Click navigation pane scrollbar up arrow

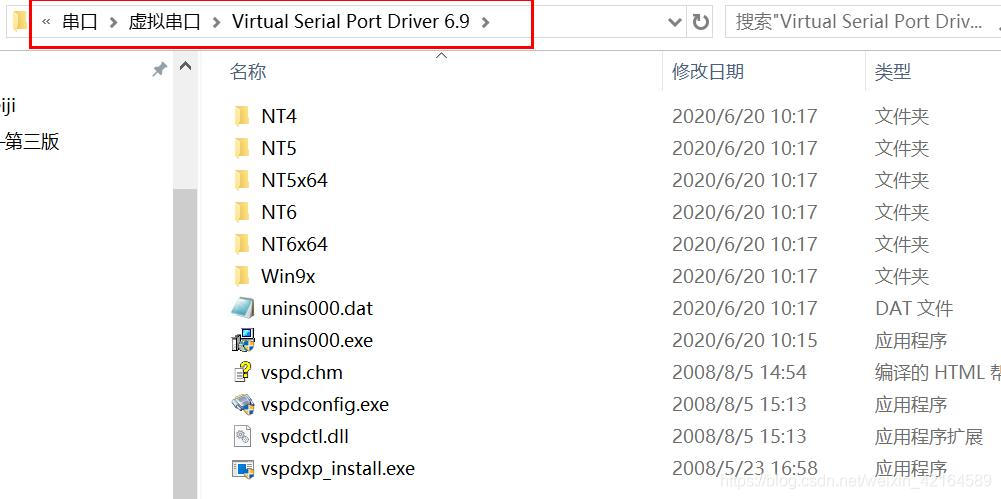point(185,66)
